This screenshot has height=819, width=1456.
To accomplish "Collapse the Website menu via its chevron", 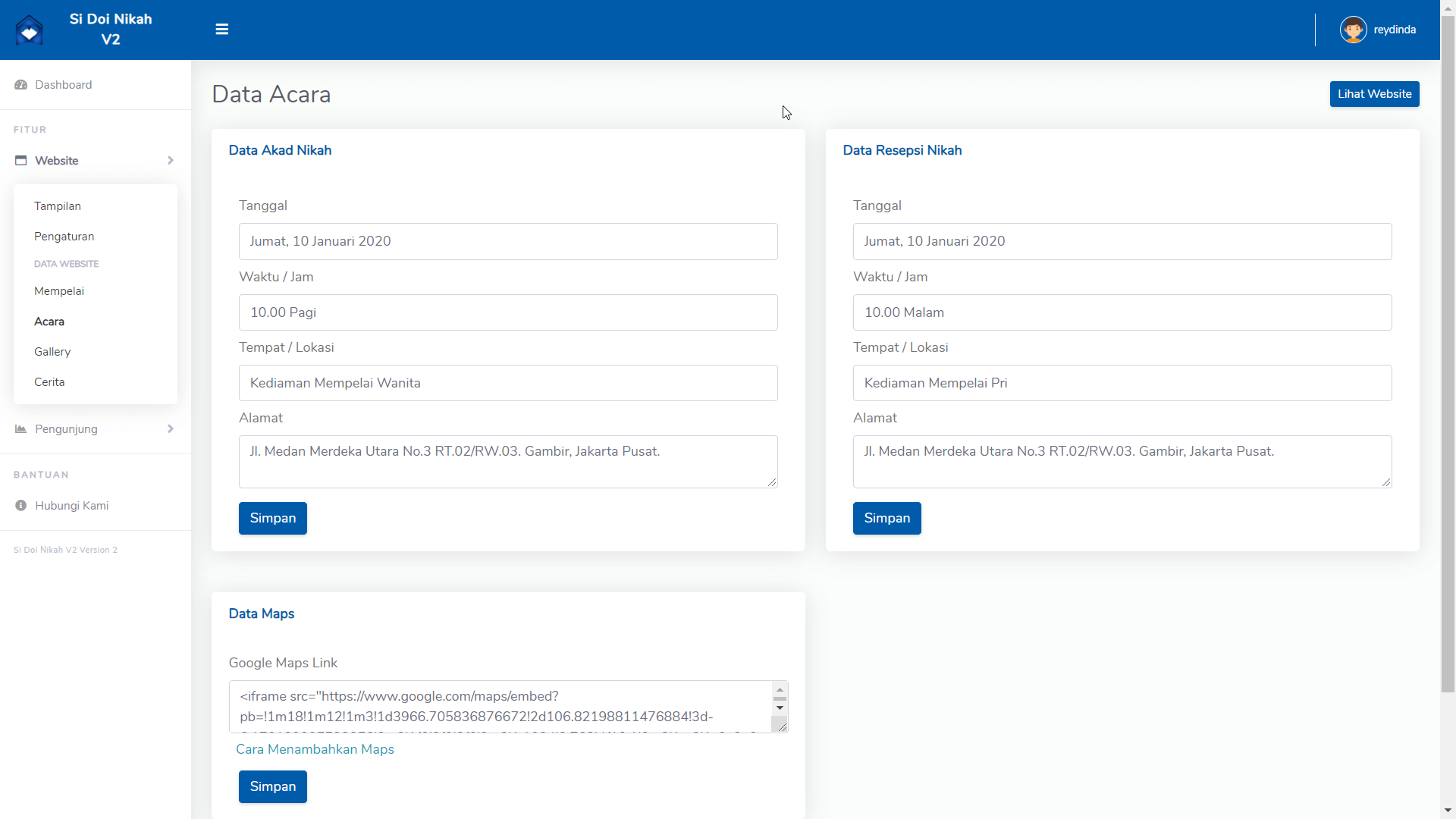I will click(x=170, y=160).
